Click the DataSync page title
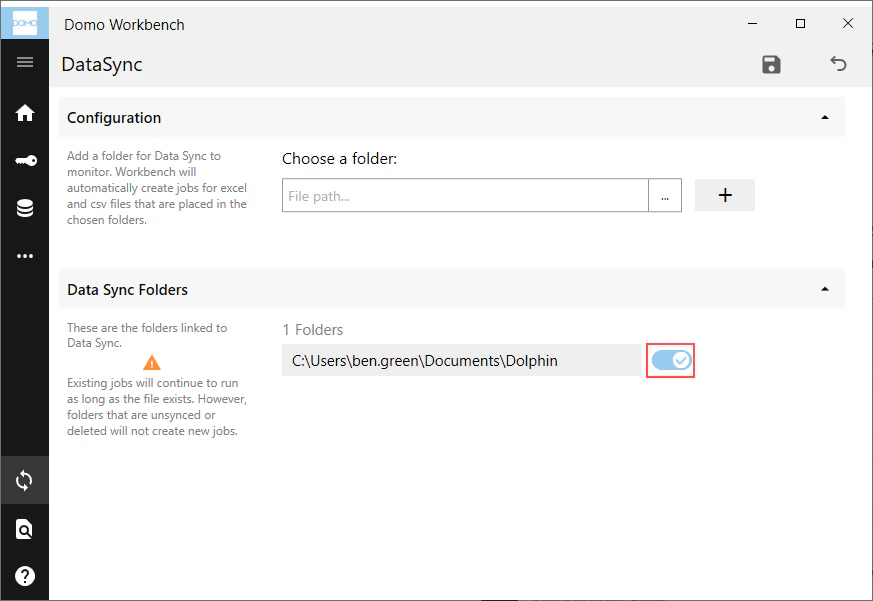Screen dimensions: 873x601 (x=102, y=65)
